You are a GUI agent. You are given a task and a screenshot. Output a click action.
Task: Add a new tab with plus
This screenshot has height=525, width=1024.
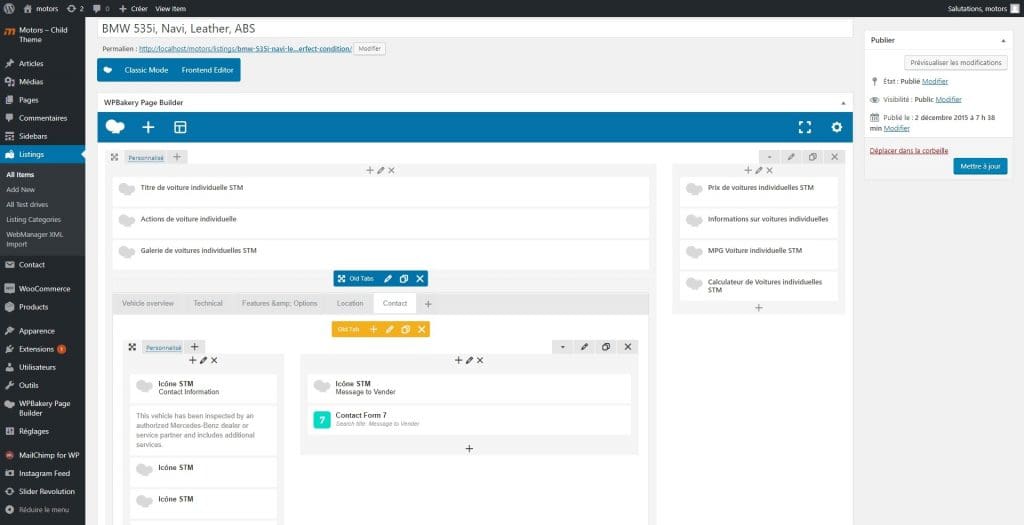coord(428,304)
